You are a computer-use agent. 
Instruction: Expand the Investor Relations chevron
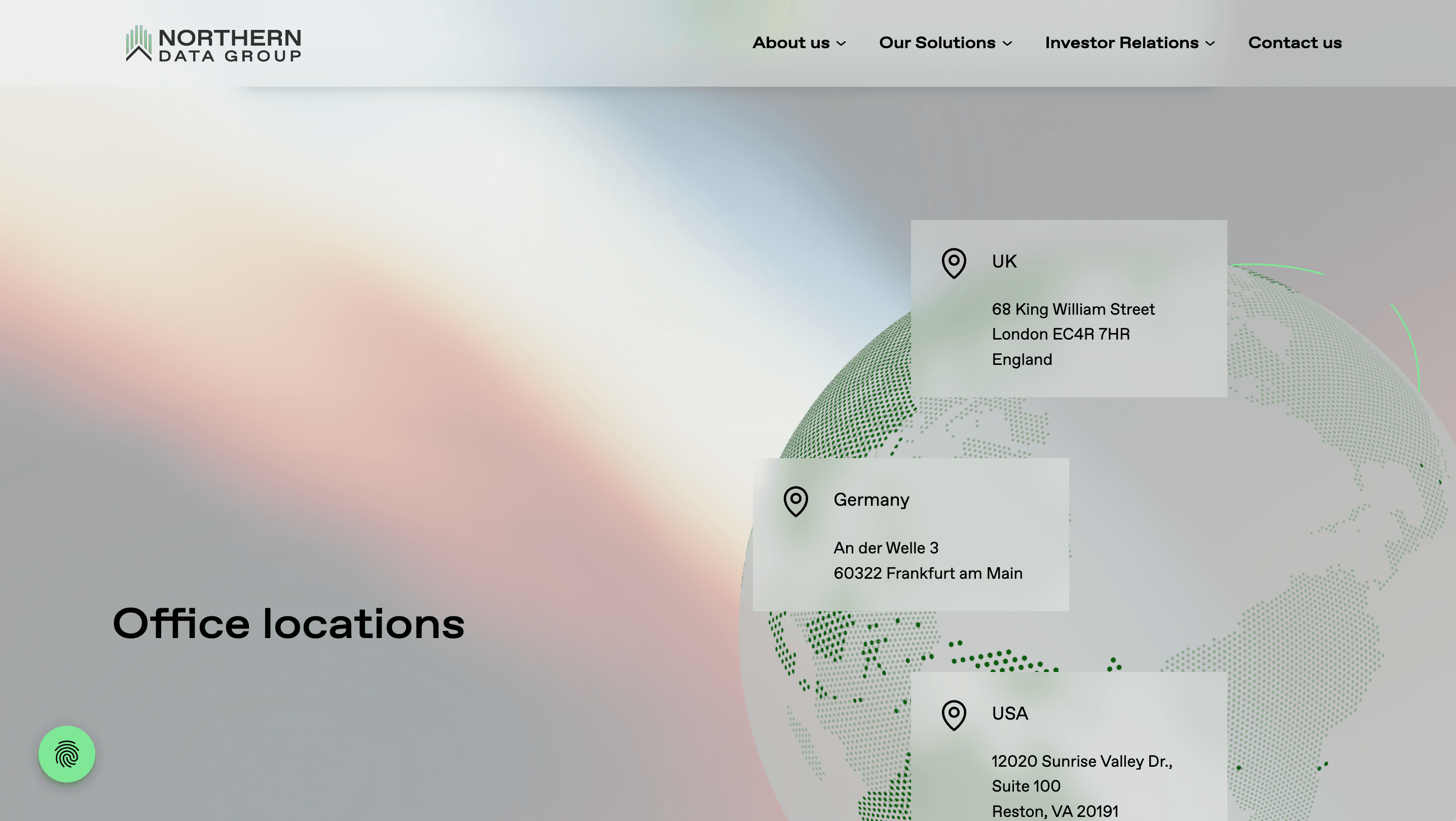coord(1210,44)
